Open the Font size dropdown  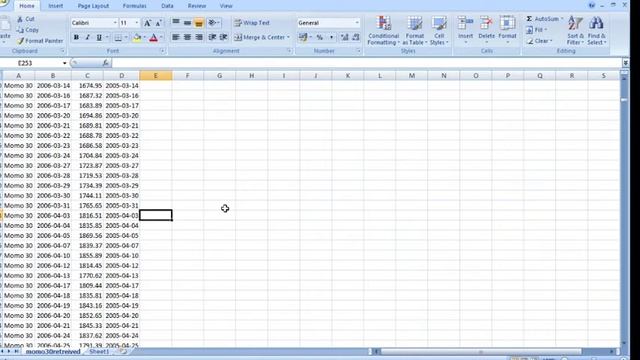137,23
